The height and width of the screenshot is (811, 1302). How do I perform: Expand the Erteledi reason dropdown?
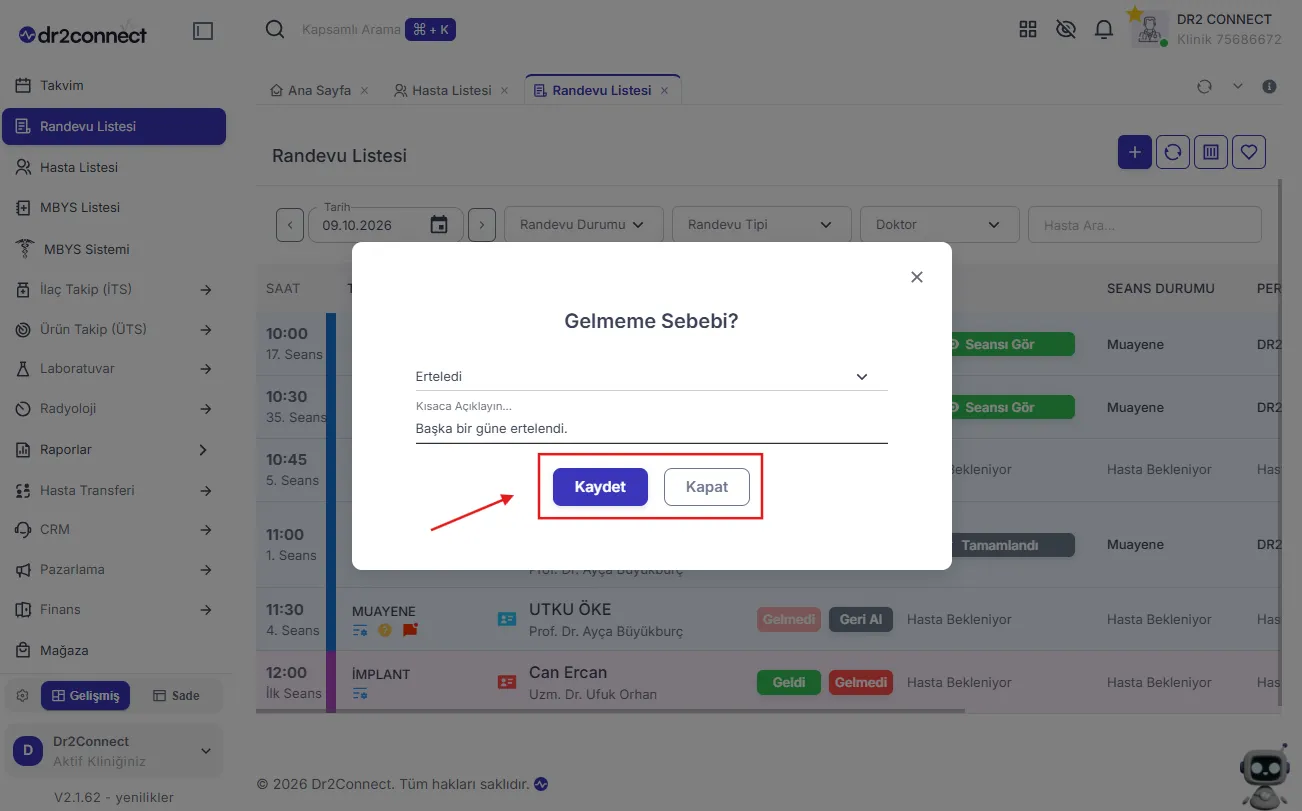[x=651, y=377]
